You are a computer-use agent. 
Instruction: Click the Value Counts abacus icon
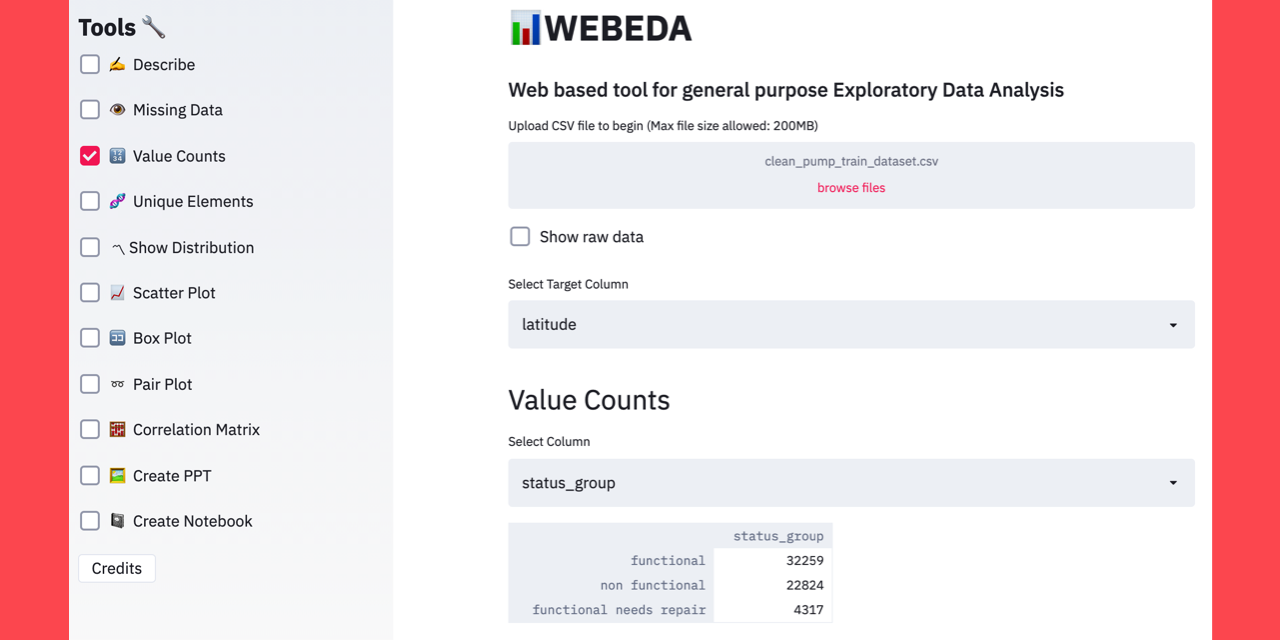pos(117,155)
